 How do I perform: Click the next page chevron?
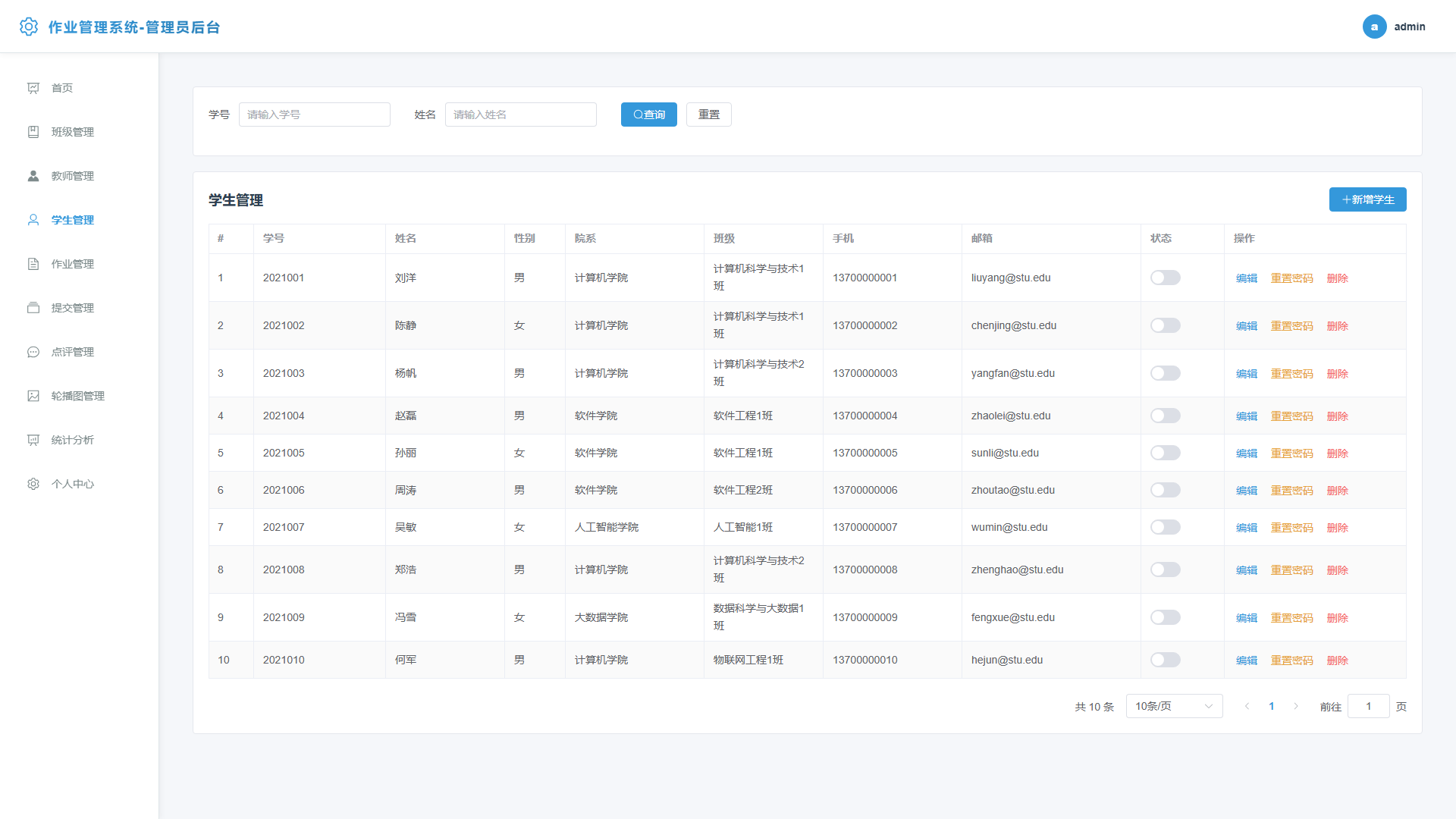click(x=1296, y=706)
